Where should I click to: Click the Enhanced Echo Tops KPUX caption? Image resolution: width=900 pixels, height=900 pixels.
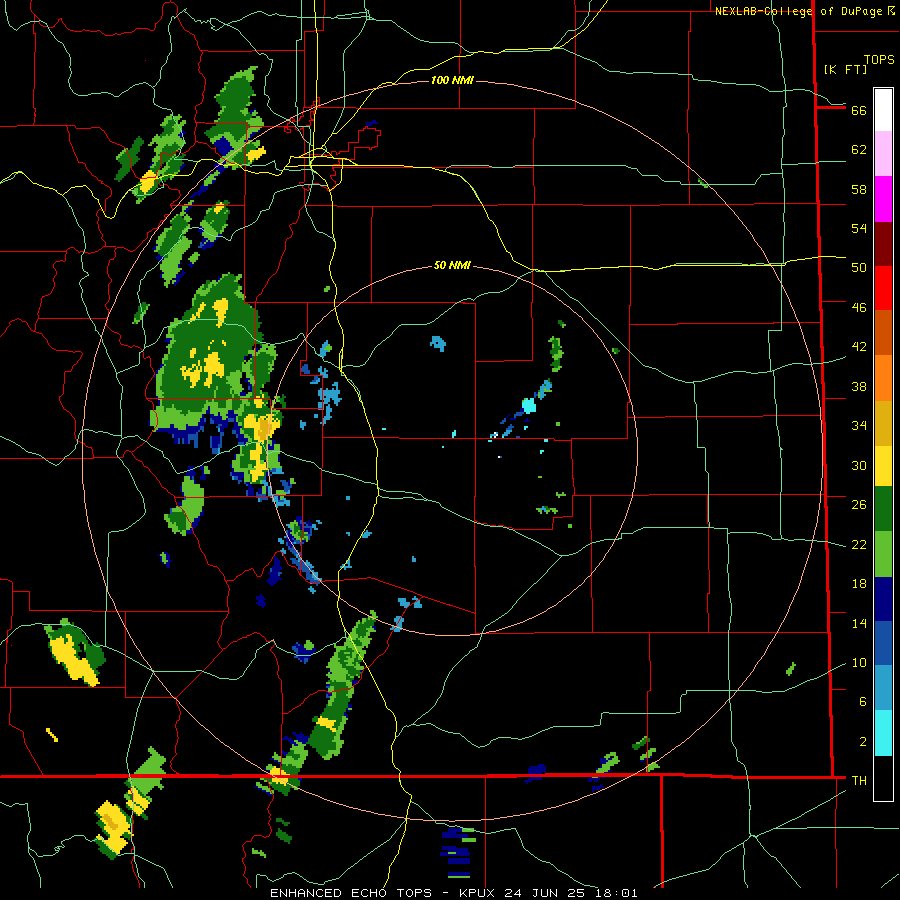pos(453,893)
